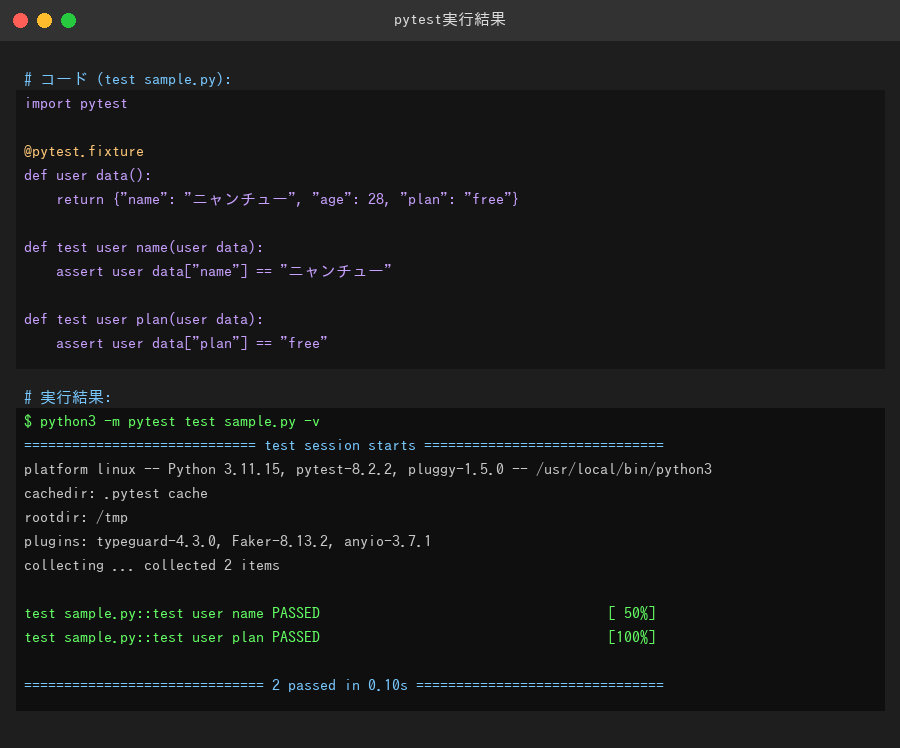Click the "def test_user_name(user_data):" line

point(143,247)
